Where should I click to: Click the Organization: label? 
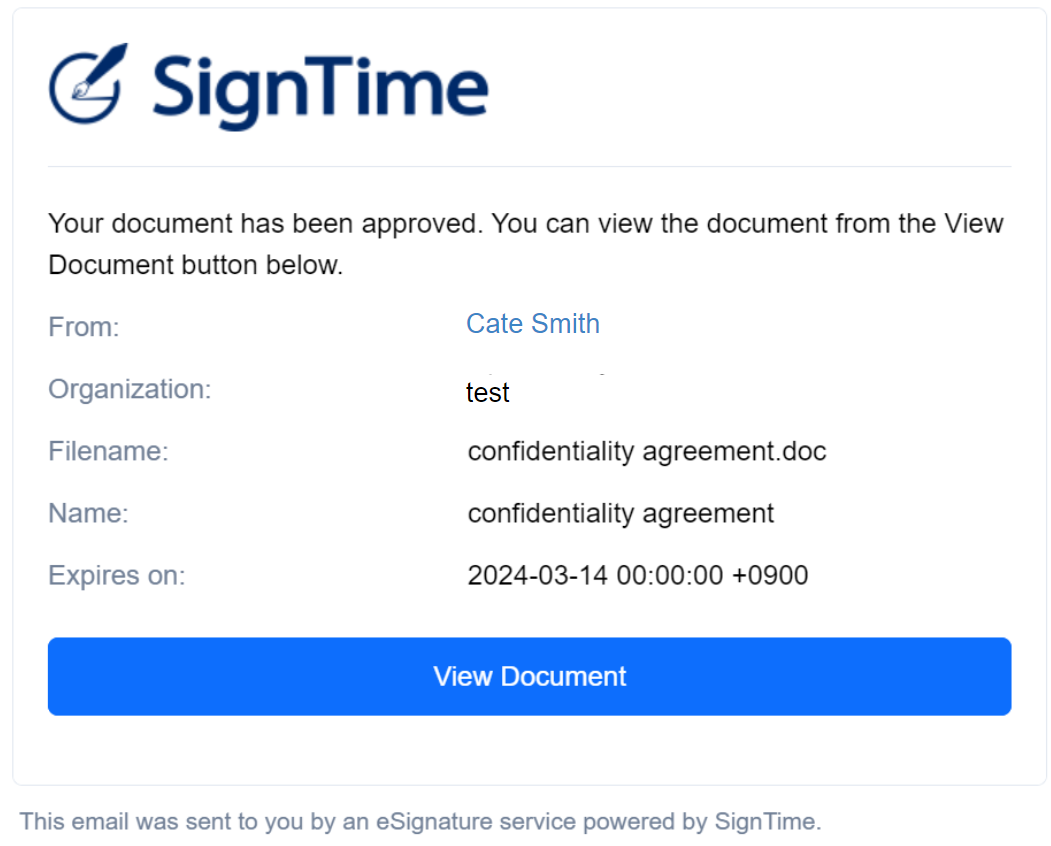(130, 389)
